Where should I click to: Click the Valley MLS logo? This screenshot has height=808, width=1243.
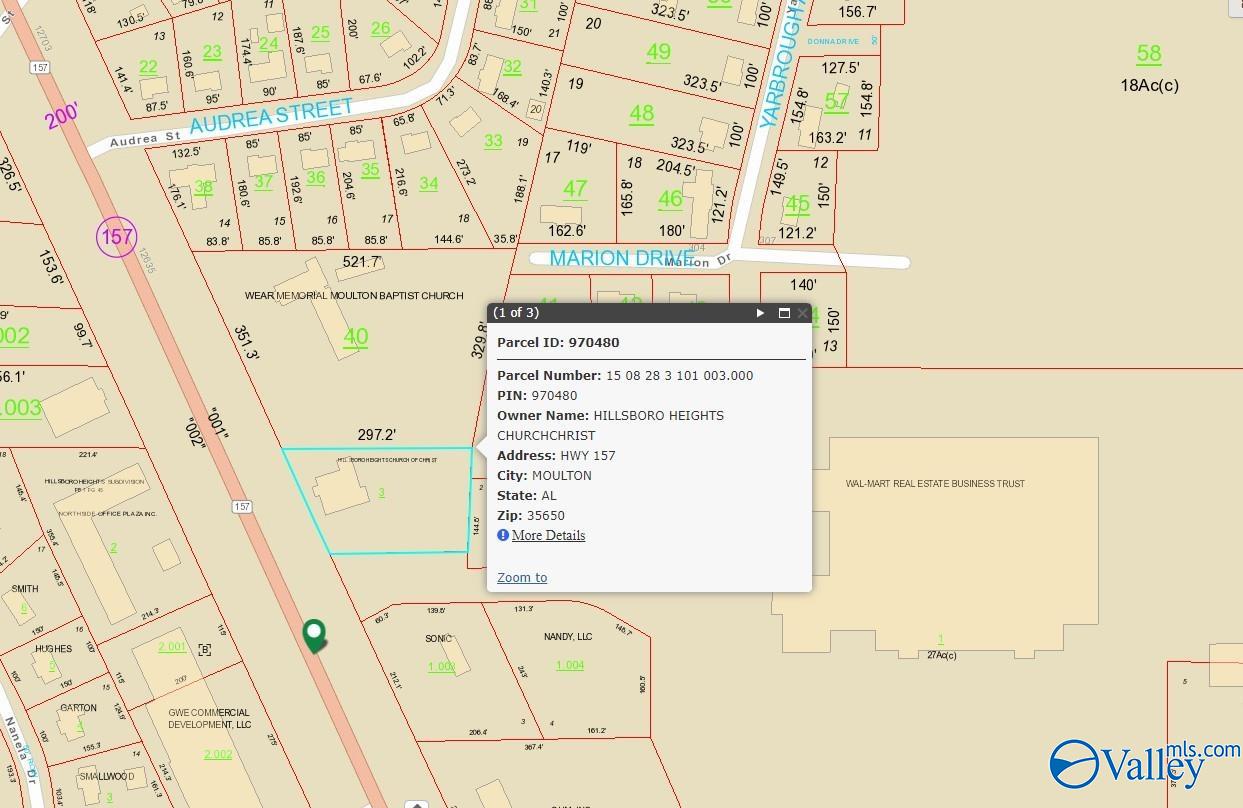(1143, 766)
